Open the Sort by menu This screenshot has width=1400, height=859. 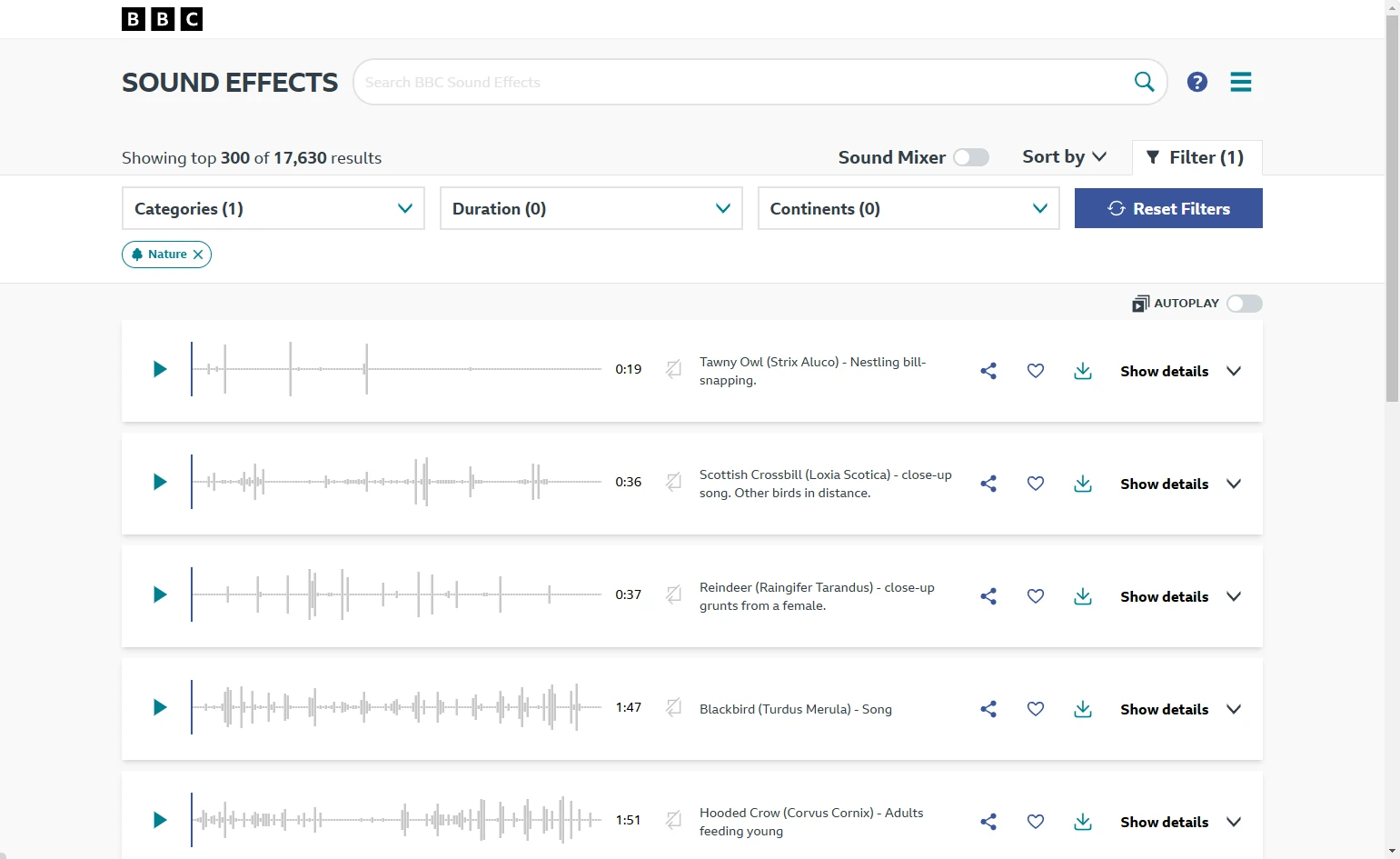click(x=1063, y=157)
